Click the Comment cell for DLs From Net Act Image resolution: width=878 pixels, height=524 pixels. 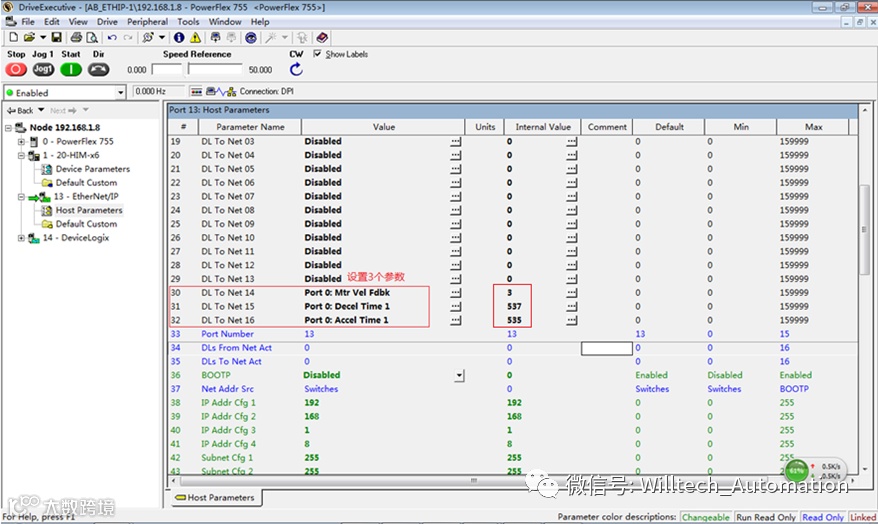607,348
